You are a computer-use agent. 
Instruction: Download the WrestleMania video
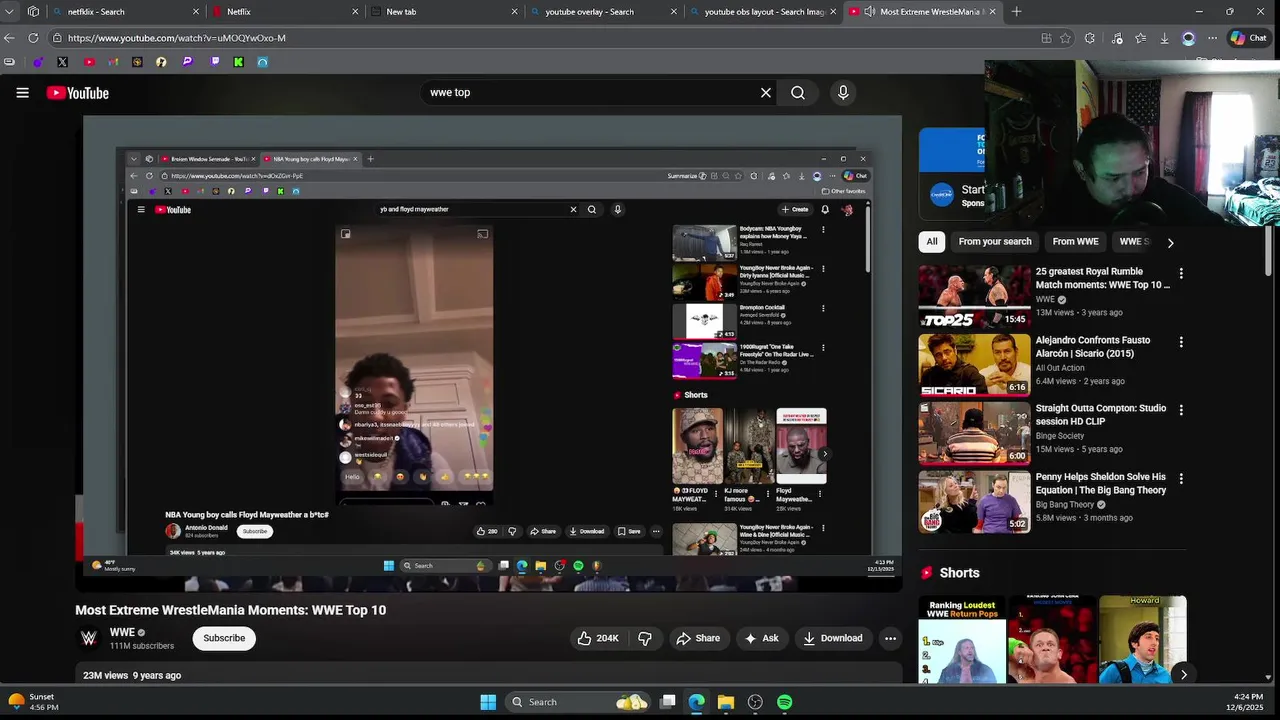pyautogui.click(x=832, y=638)
